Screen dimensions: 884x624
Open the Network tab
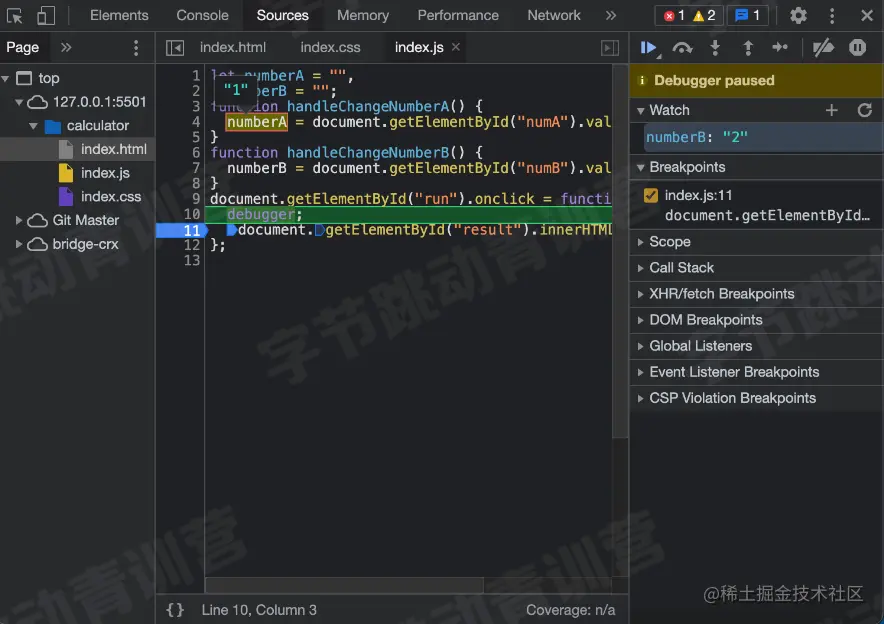(x=554, y=16)
